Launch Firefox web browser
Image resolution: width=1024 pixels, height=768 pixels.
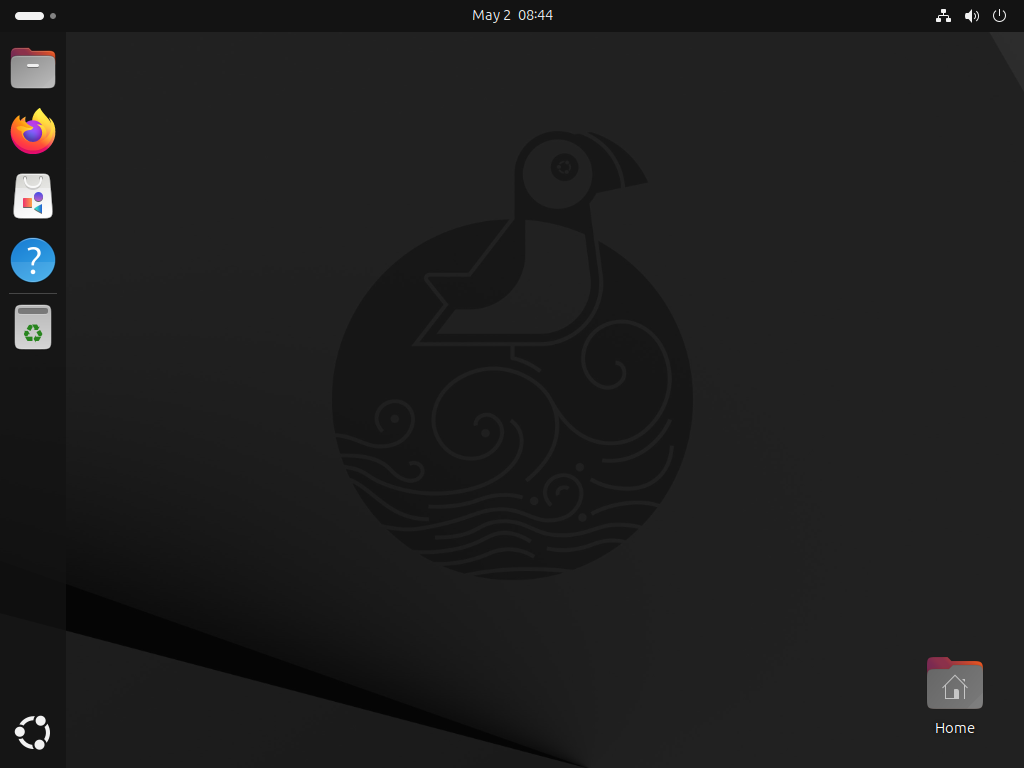pyautogui.click(x=33, y=132)
